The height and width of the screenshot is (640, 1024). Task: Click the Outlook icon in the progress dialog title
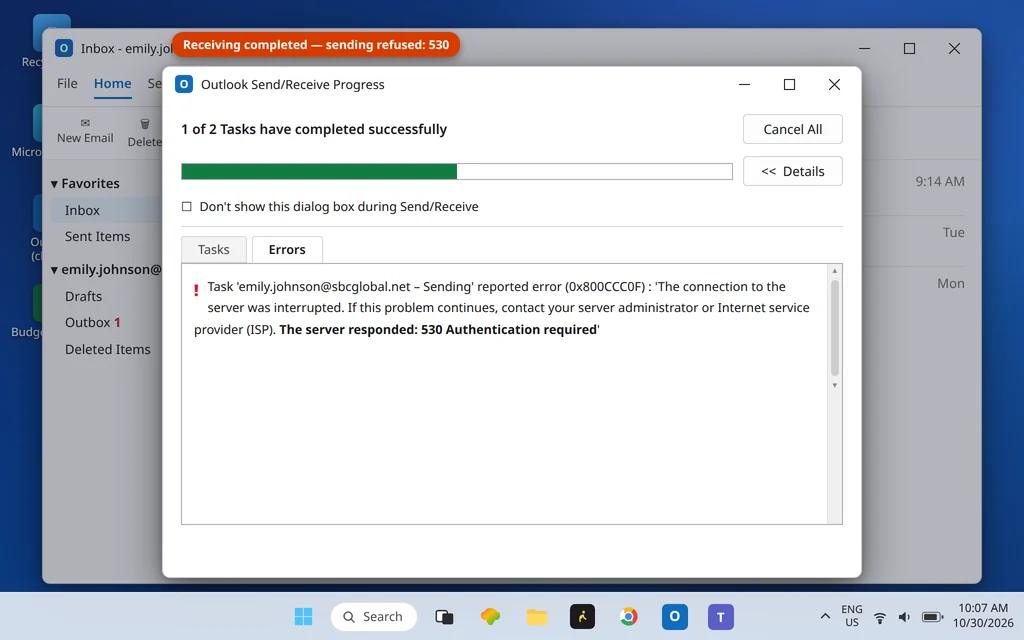tap(184, 84)
